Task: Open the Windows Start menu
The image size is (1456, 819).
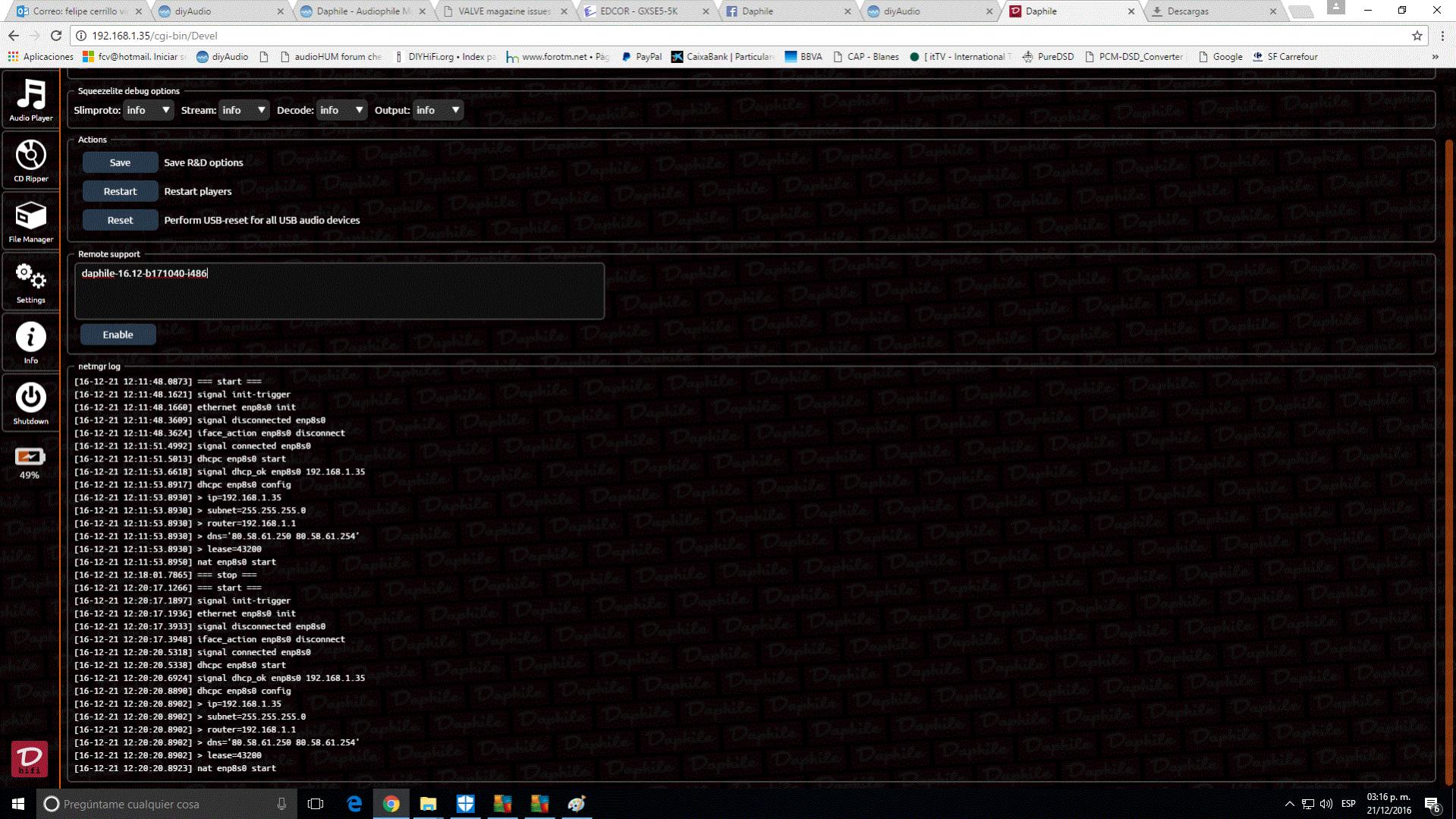Action: pos(18,804)
